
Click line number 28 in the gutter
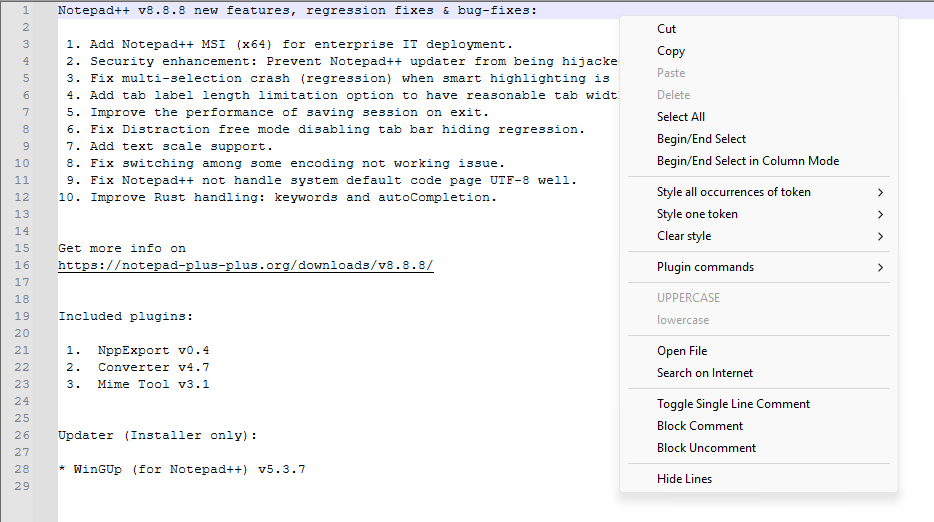pyautogui.click(x=22, y=469)
